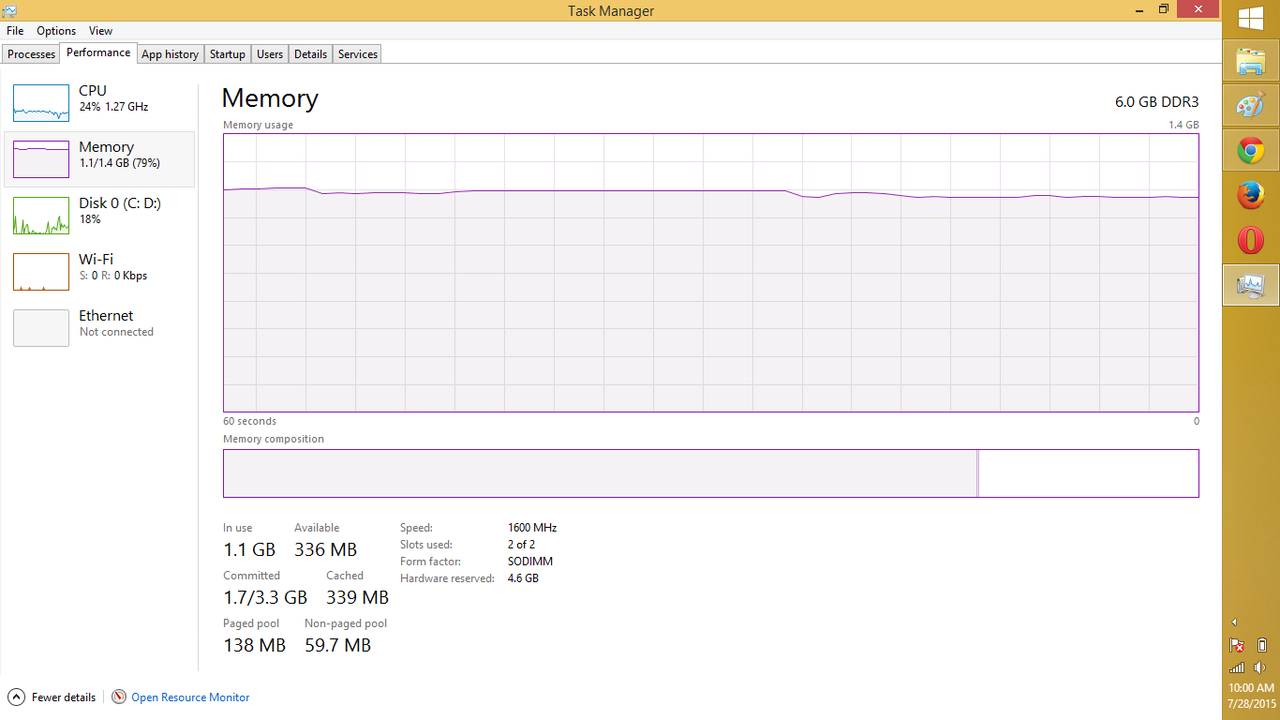Click the Action Center flag tray icon
1280x720 pixels.
click(x=1237, y=645)
